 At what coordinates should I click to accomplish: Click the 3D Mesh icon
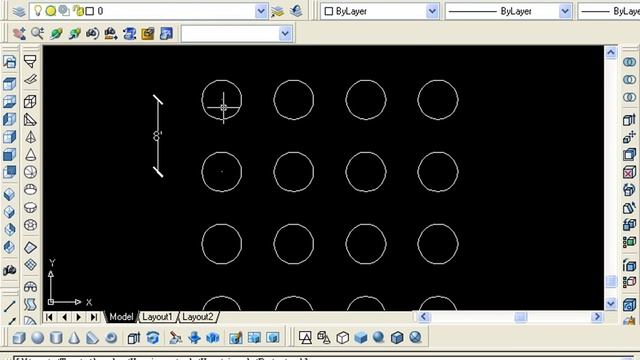coord(30,264)
